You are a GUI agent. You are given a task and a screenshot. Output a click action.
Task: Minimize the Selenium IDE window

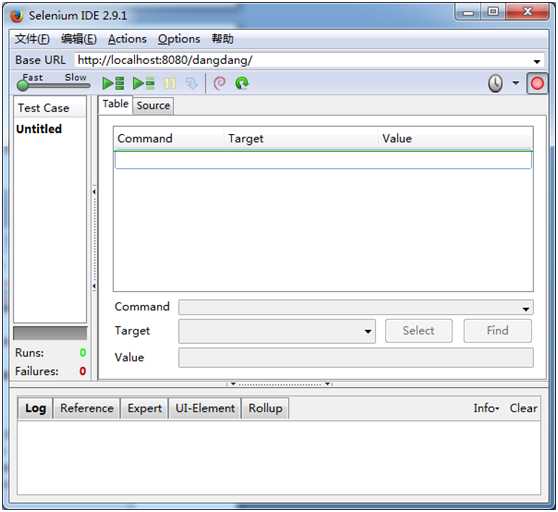pos(468,13)
